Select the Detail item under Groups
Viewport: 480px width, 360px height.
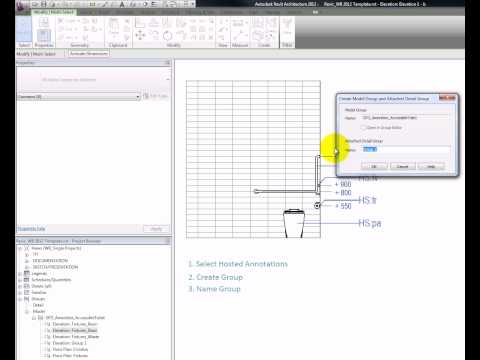[x=38, y=305]
